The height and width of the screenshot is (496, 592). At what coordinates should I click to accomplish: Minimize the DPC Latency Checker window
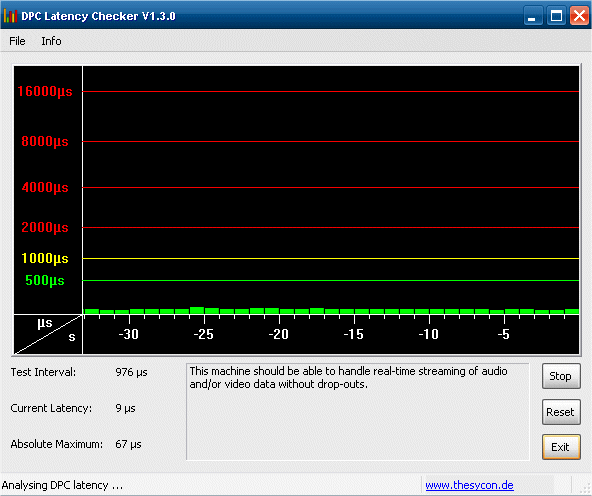point(533,16)
